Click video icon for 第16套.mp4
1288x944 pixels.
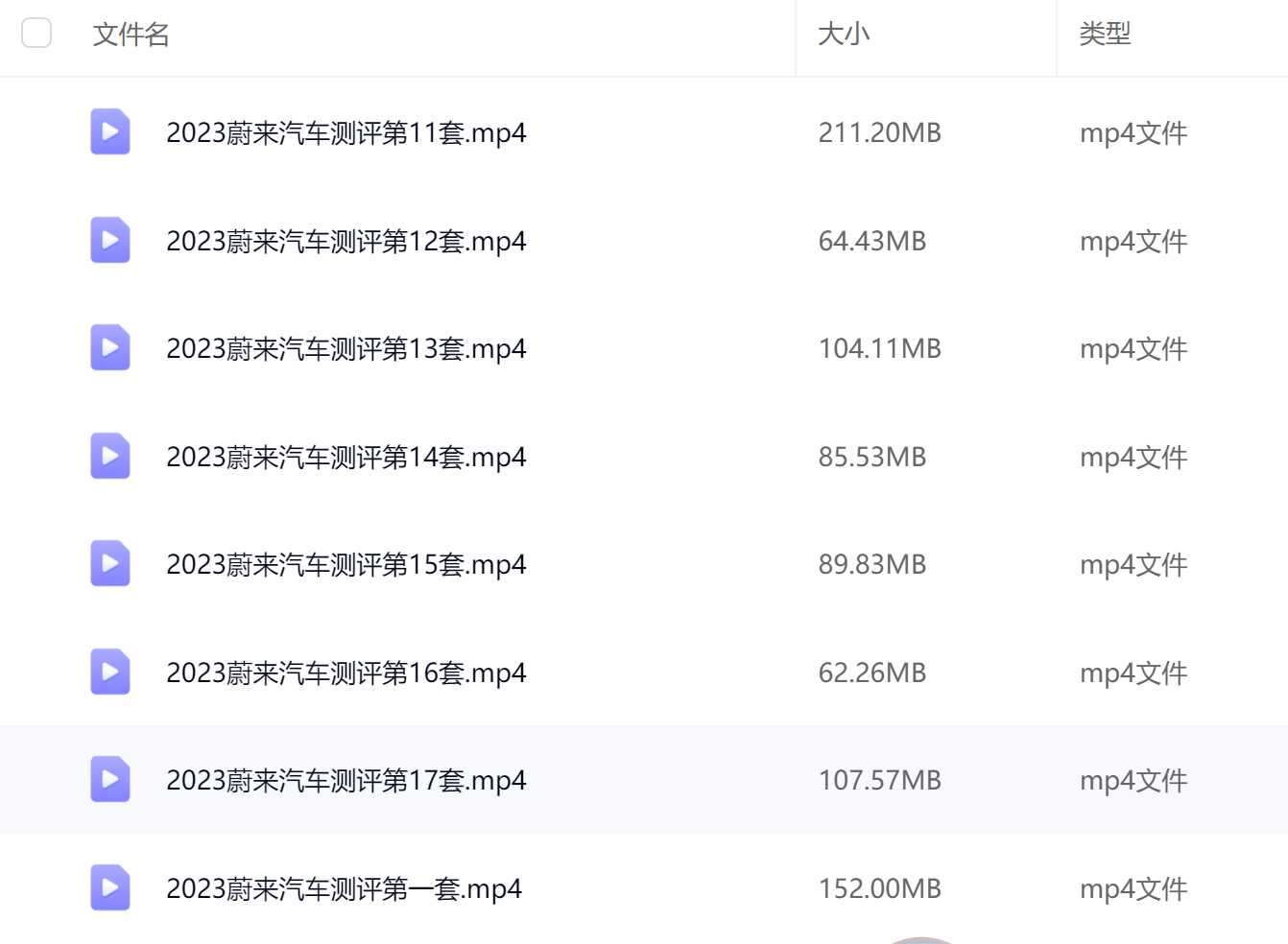click(110, 673)
